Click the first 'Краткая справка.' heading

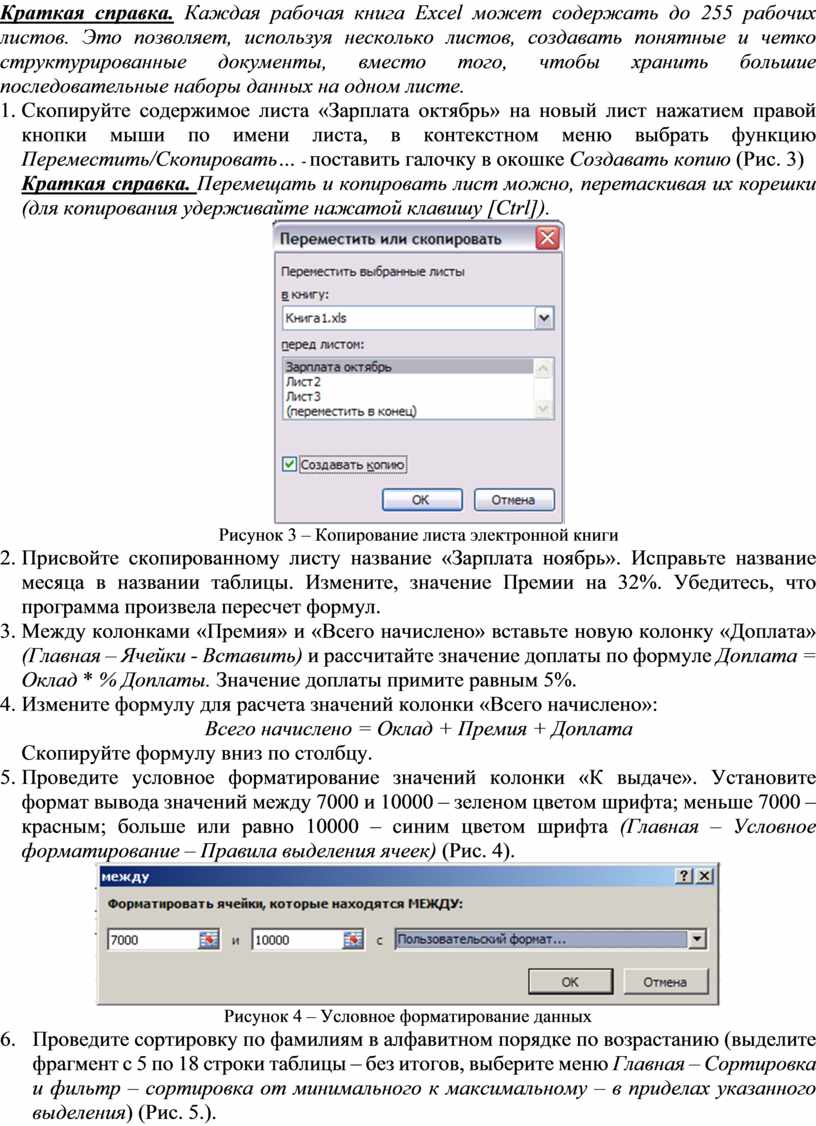[87, 13]
